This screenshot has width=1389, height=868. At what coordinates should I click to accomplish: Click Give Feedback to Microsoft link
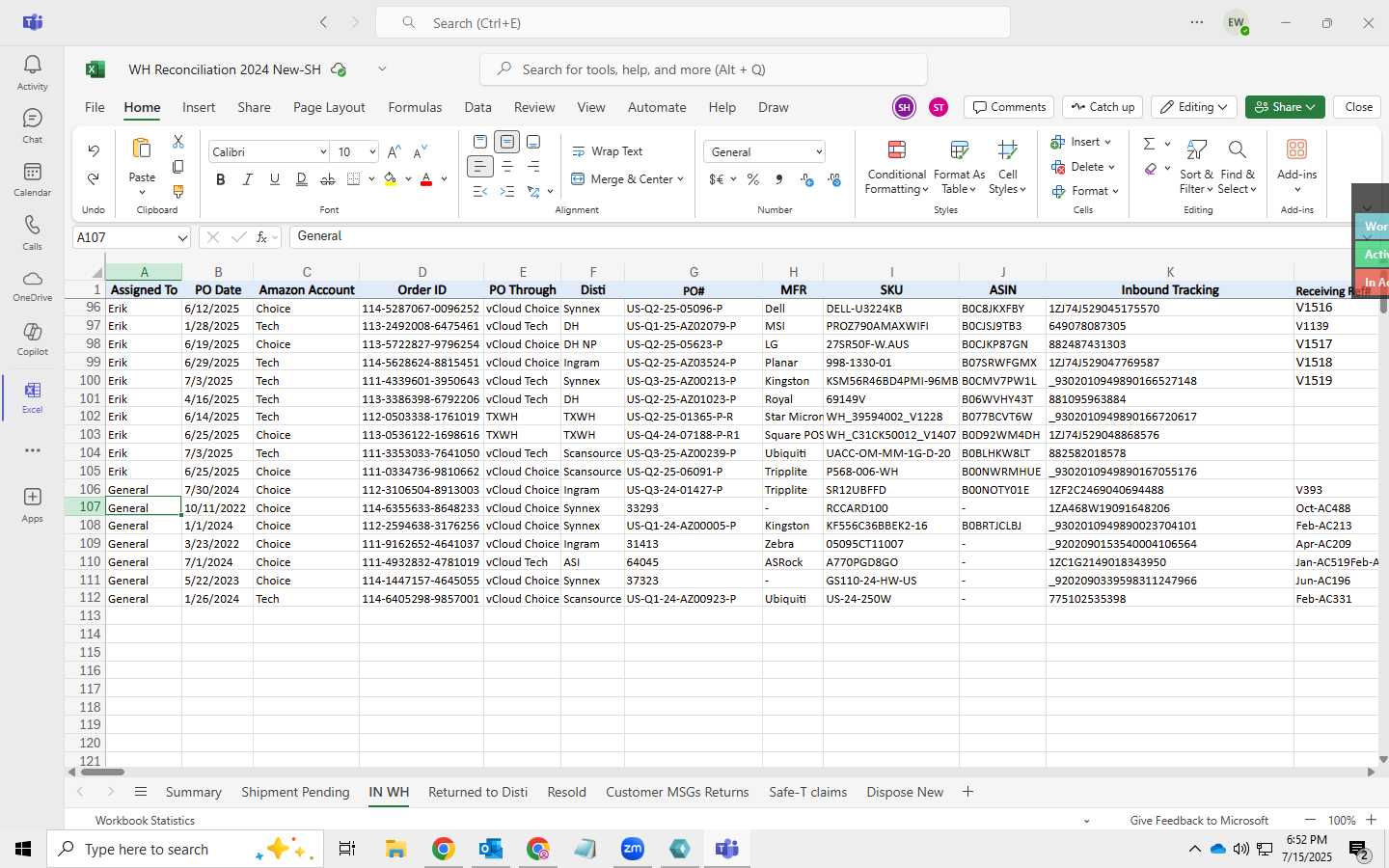pyautogui.click(x=1199, y=821)
